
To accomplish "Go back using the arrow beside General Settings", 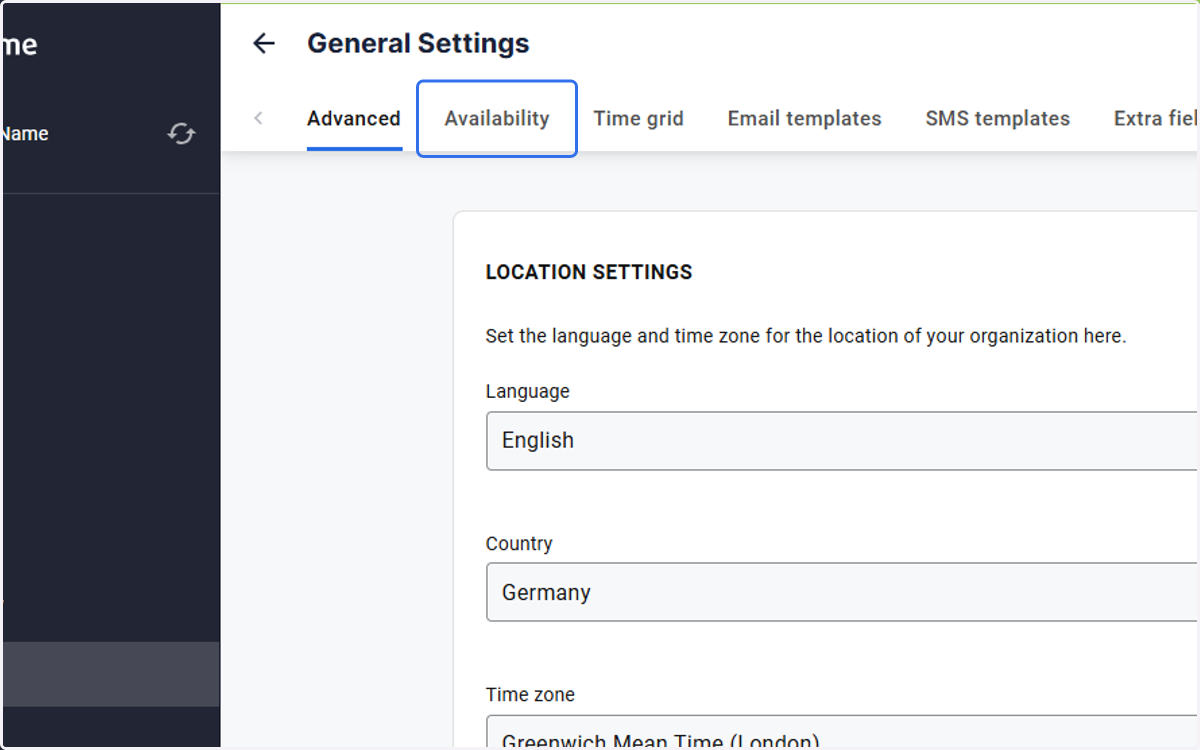I will click(263, 43).
